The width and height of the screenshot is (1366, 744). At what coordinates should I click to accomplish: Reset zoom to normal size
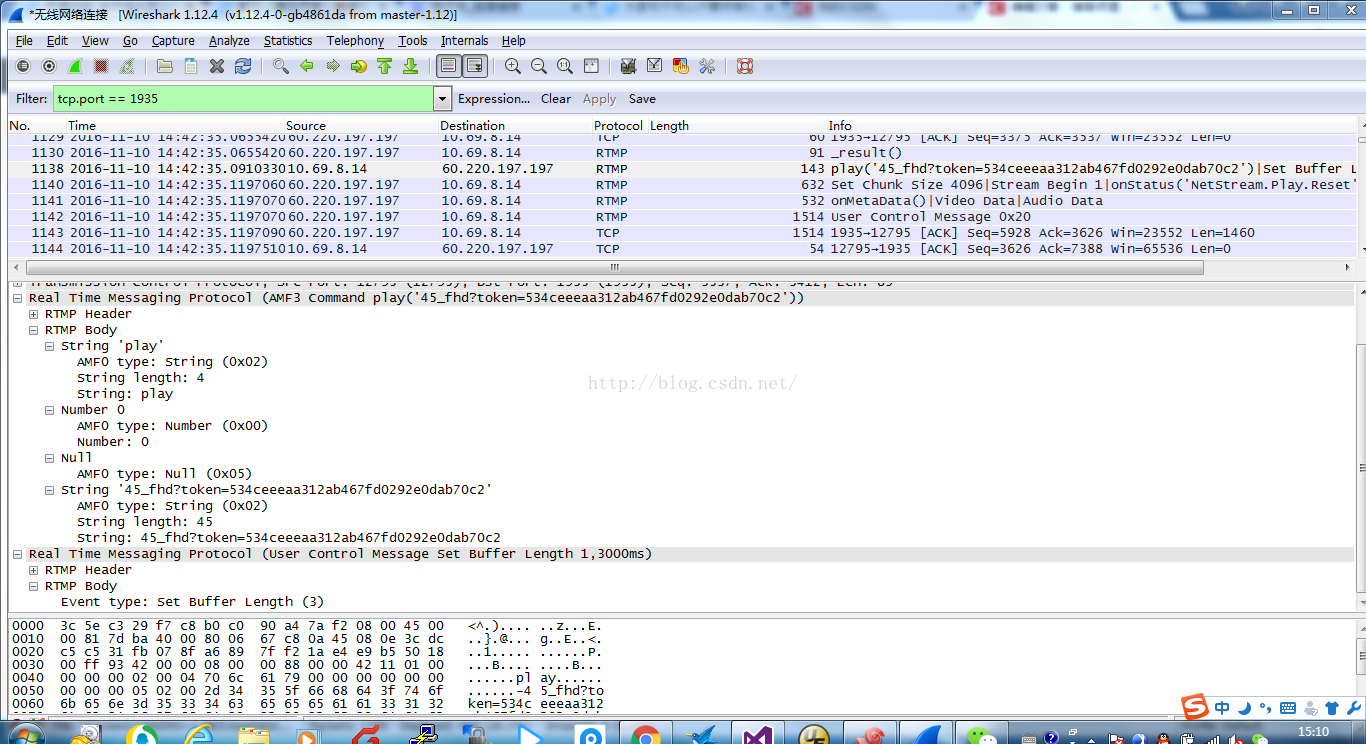click(x=565, y=67)
